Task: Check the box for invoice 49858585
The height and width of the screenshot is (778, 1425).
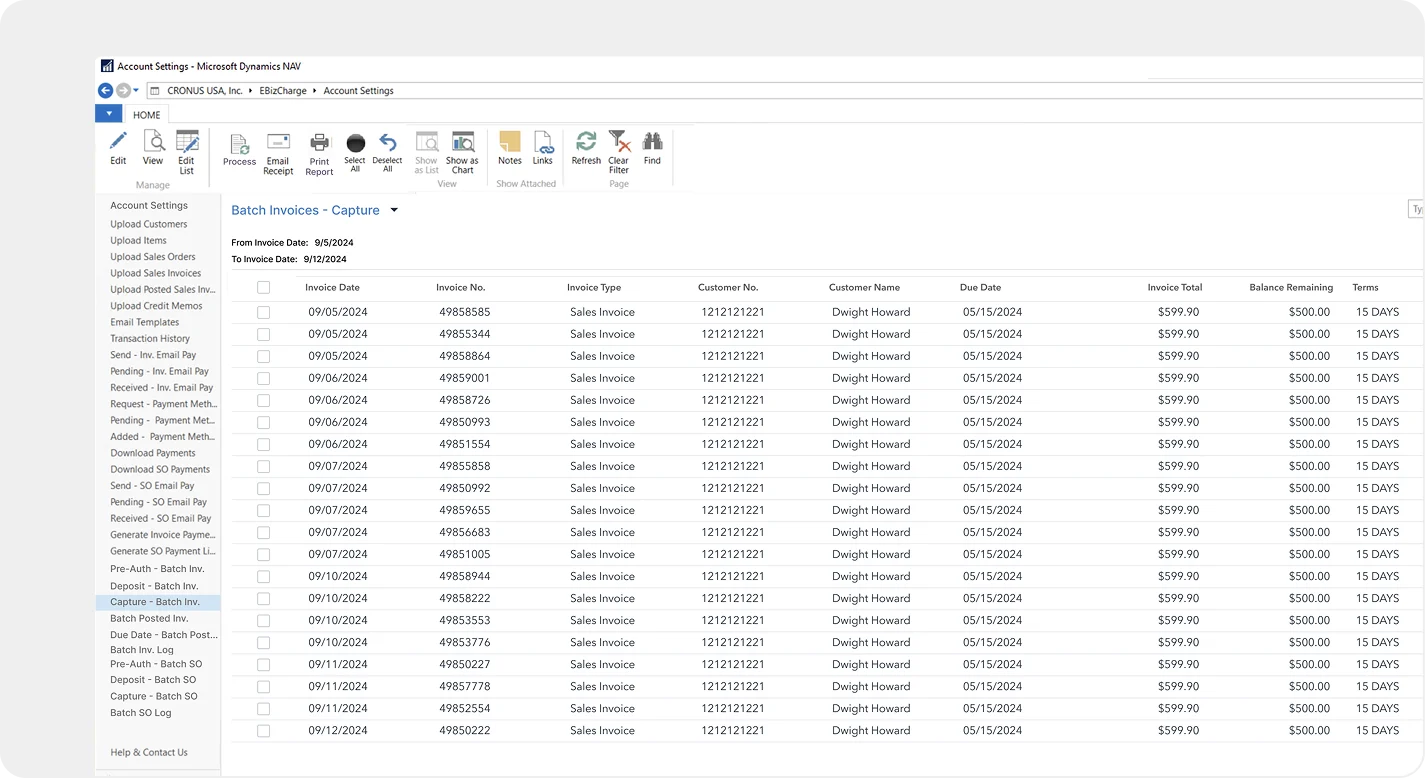Action: point(263,312)
